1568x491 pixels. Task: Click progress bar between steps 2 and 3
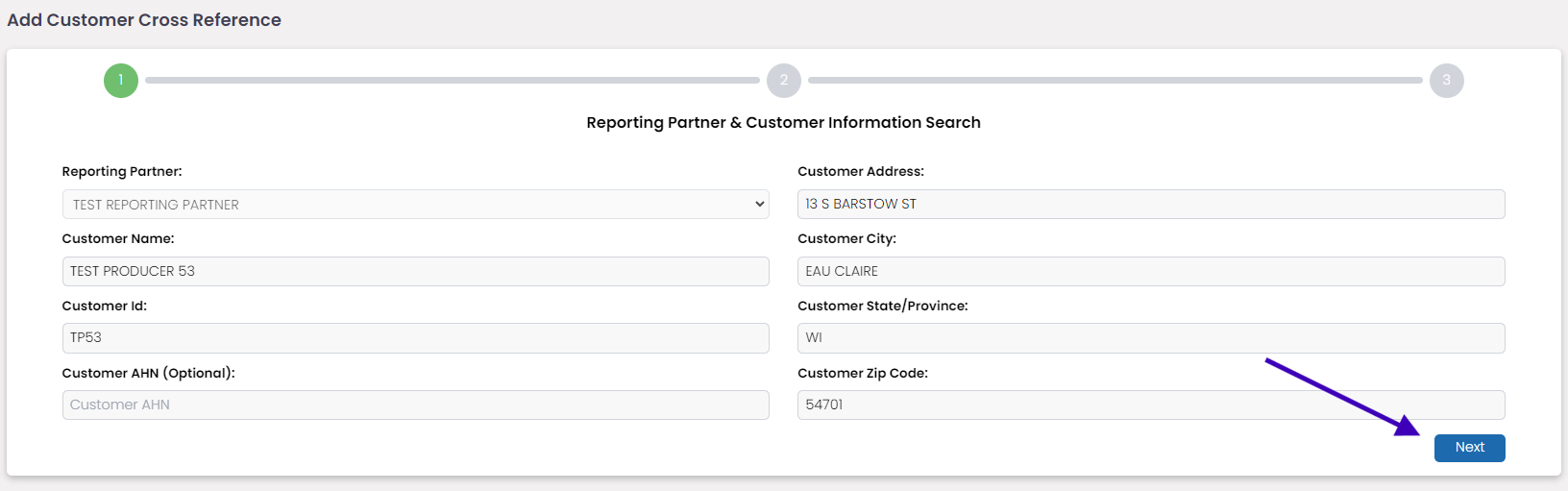coord(1115,81)
